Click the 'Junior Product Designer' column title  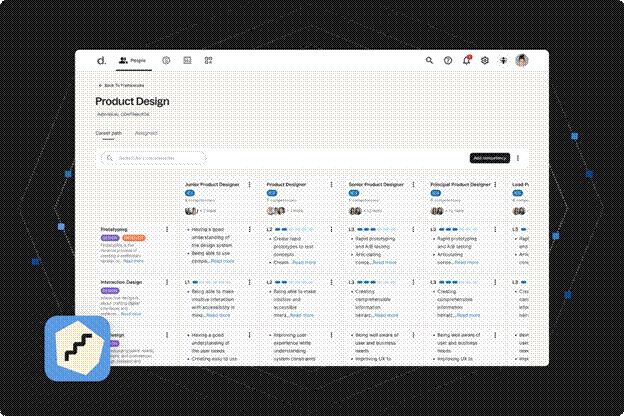click(x=212, y=184)
